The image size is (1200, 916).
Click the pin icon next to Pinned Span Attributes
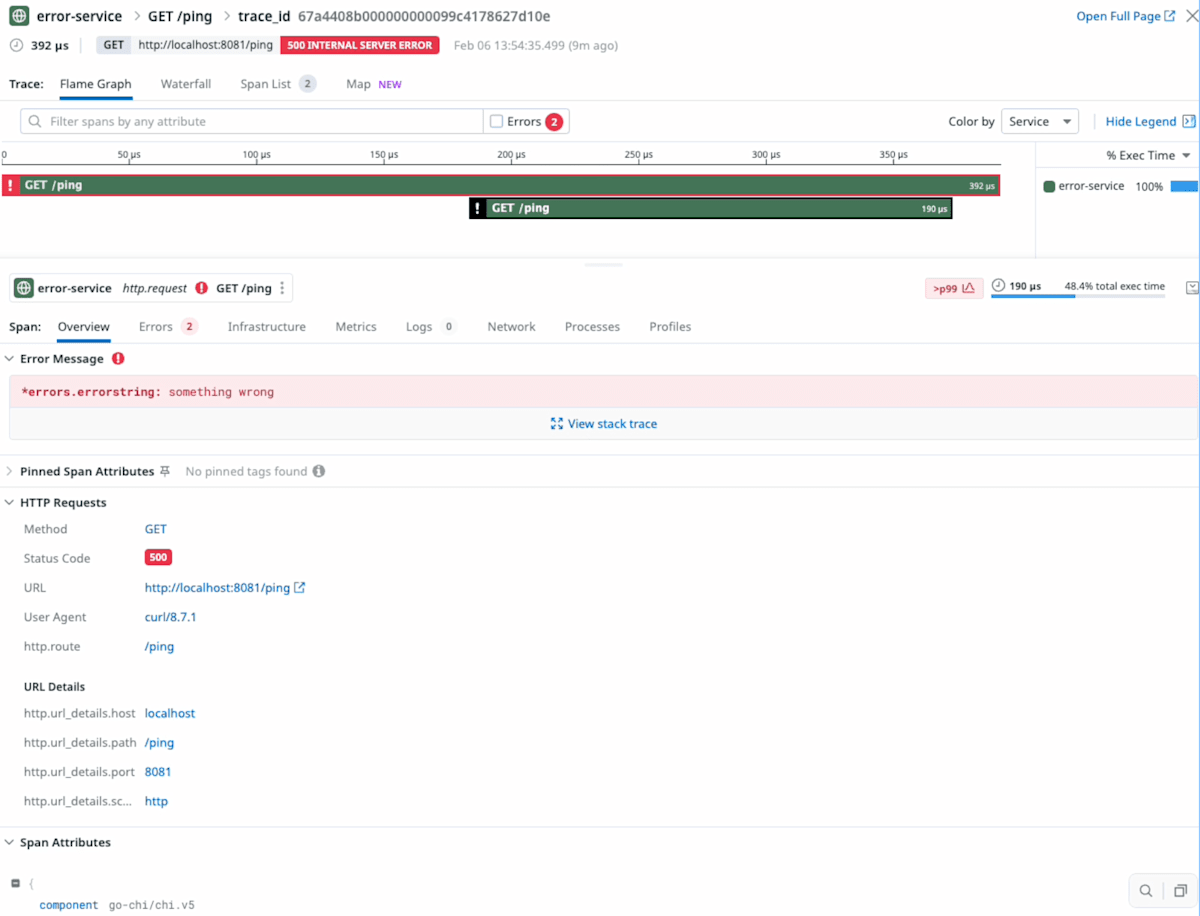(x=165, y=471)
